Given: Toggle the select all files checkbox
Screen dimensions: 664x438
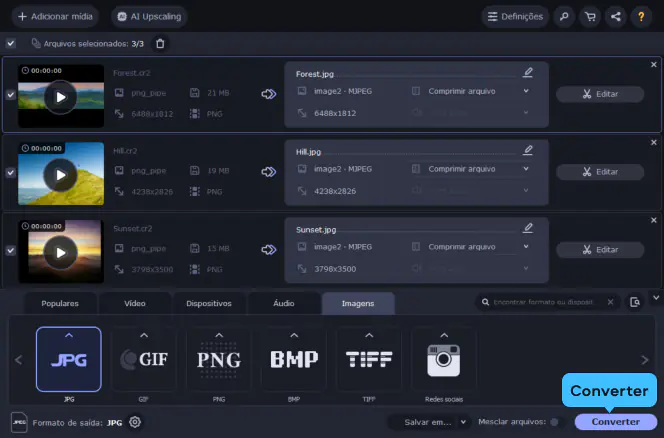Looking at the screenshot, I should click(11, 44).
